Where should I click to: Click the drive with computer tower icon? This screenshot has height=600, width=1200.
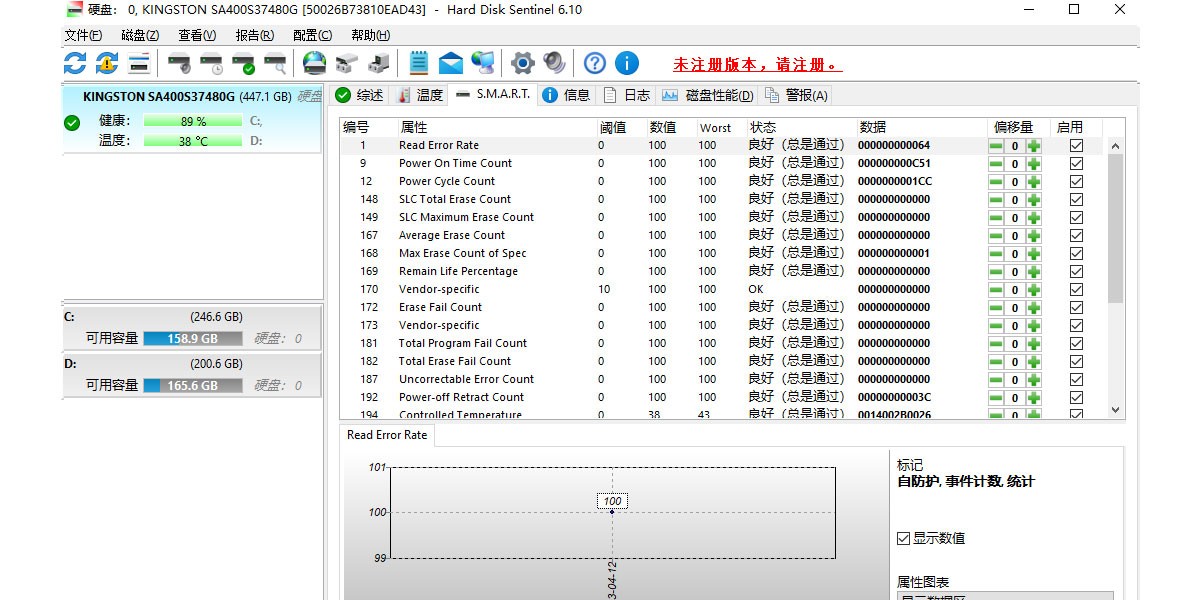click(x=379, y=64)
